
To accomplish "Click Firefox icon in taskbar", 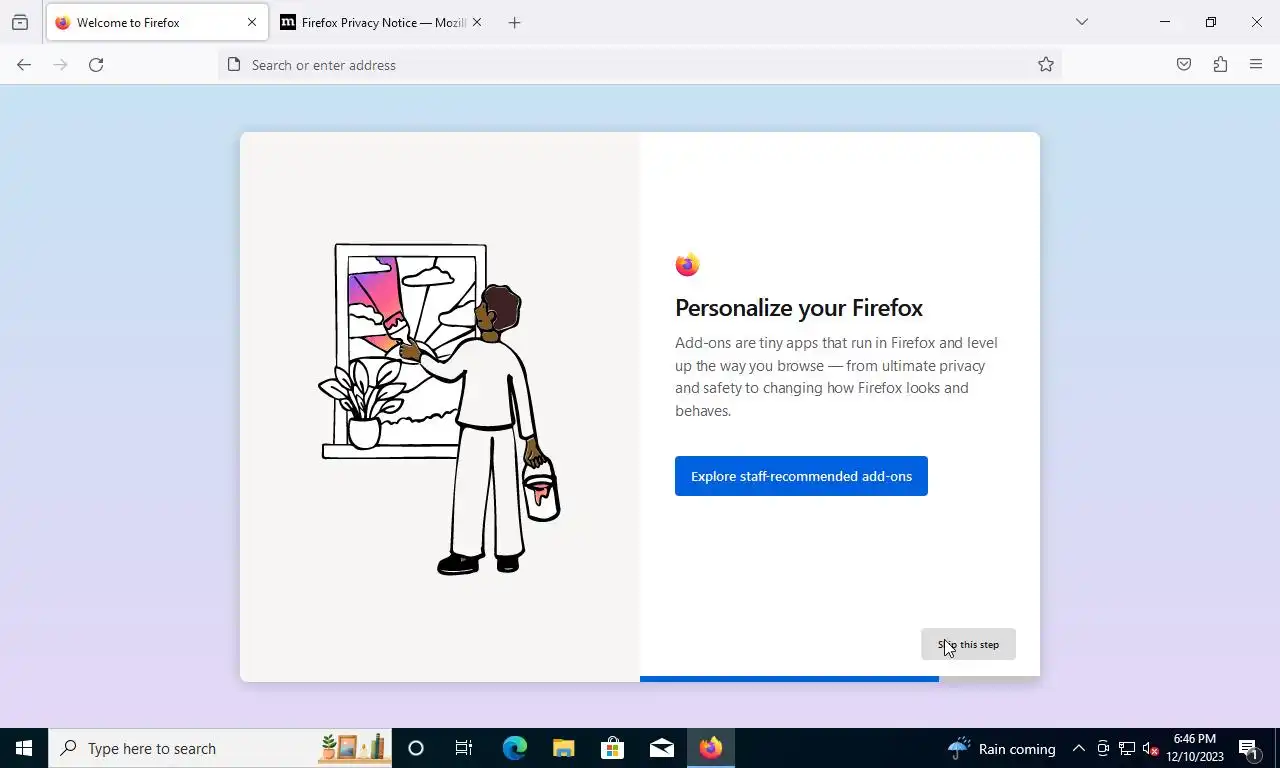I will pos(711,748).
